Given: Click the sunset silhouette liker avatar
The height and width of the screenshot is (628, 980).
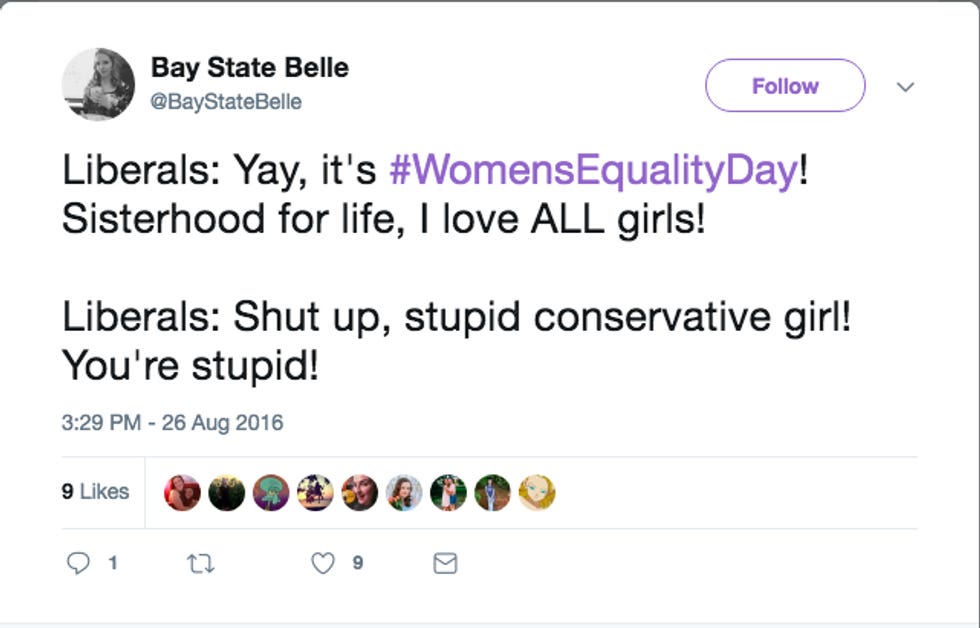Looking at the screenshot, I should pos(315,492).
